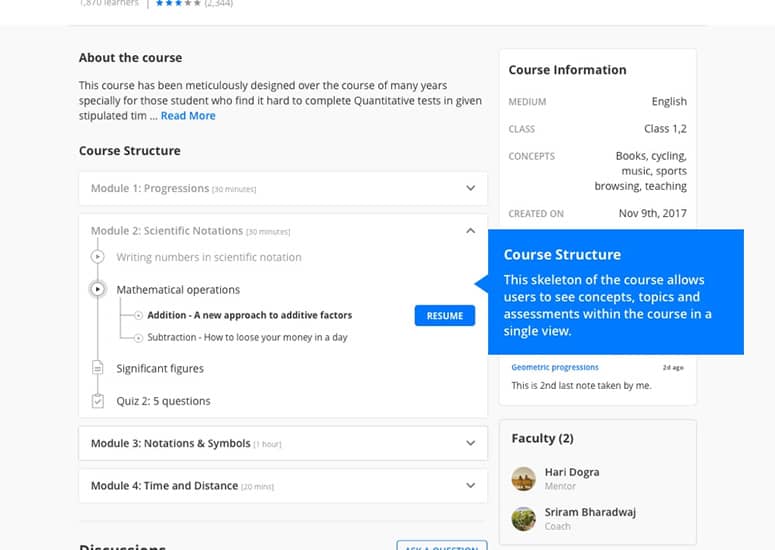Click play icon beside Mathematical operations
The width and height of the screenshot is (775, 550).
pyautogui.click(x=98, y=290)
